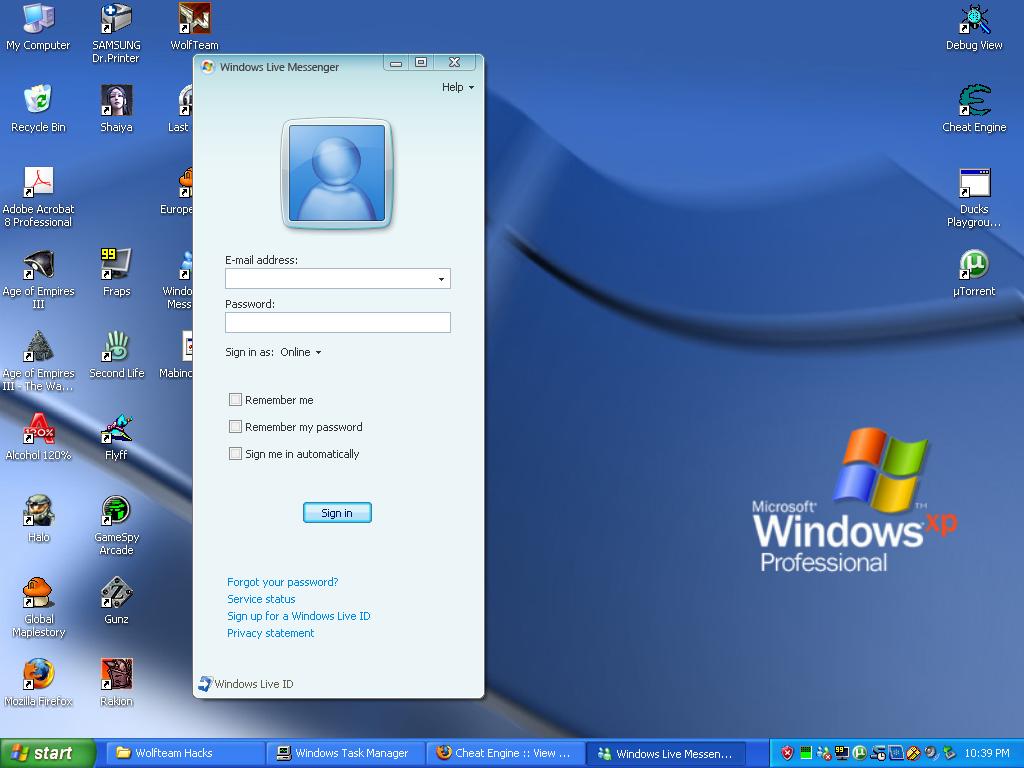
Task: Click the Gunz desktop icon
Action: (116, 600)
